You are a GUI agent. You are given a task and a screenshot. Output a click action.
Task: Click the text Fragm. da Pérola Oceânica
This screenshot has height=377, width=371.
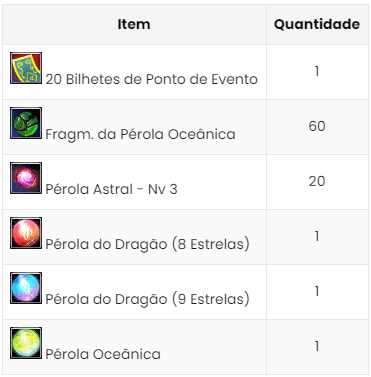pos(140,134)
